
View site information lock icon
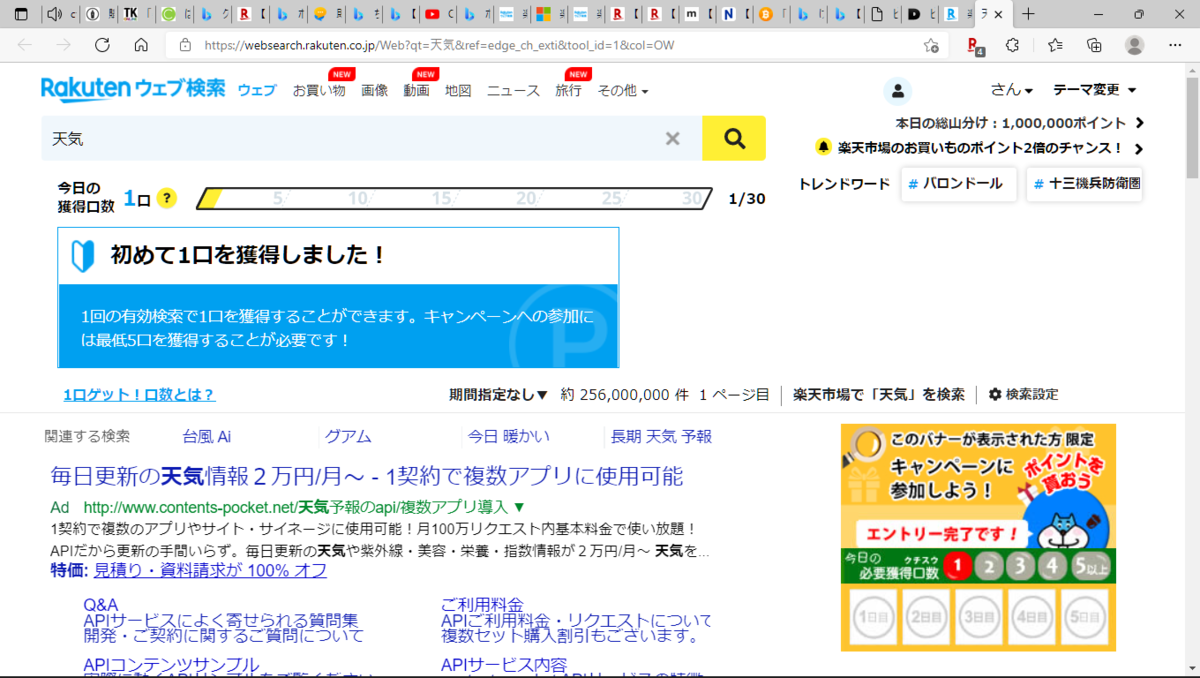pyautogui.click(x=185, y=45)
